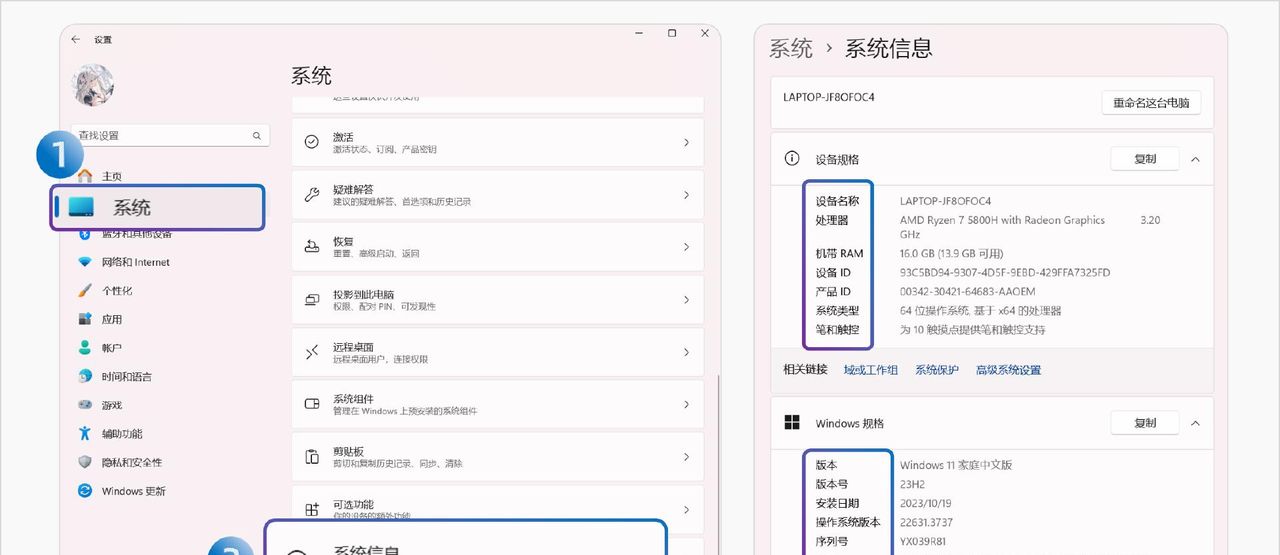Open the 远程桌面 row
Screen dimensions: 1280x555
click(498, 352)
